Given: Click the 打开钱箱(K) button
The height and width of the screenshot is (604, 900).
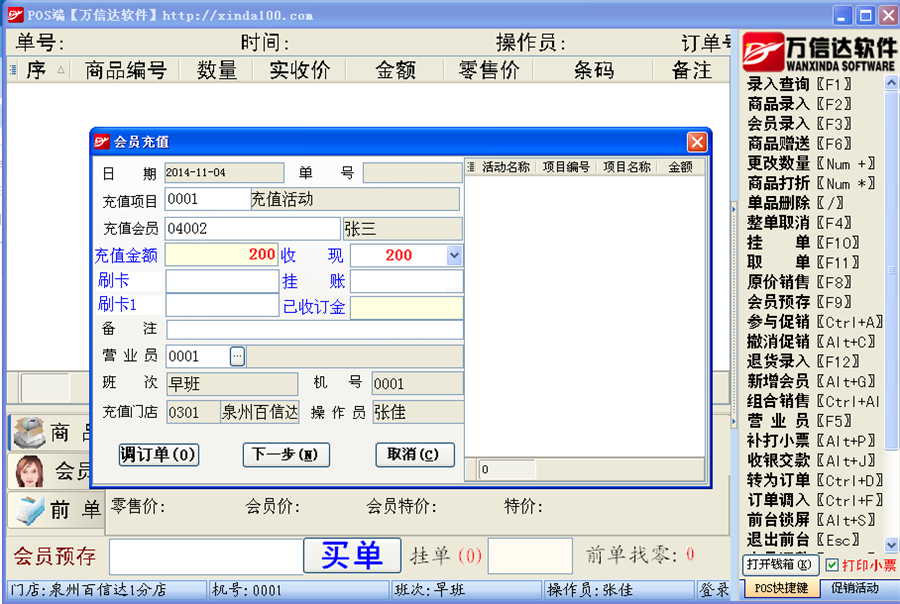Looking at the screenshot, I should point(780,565).
